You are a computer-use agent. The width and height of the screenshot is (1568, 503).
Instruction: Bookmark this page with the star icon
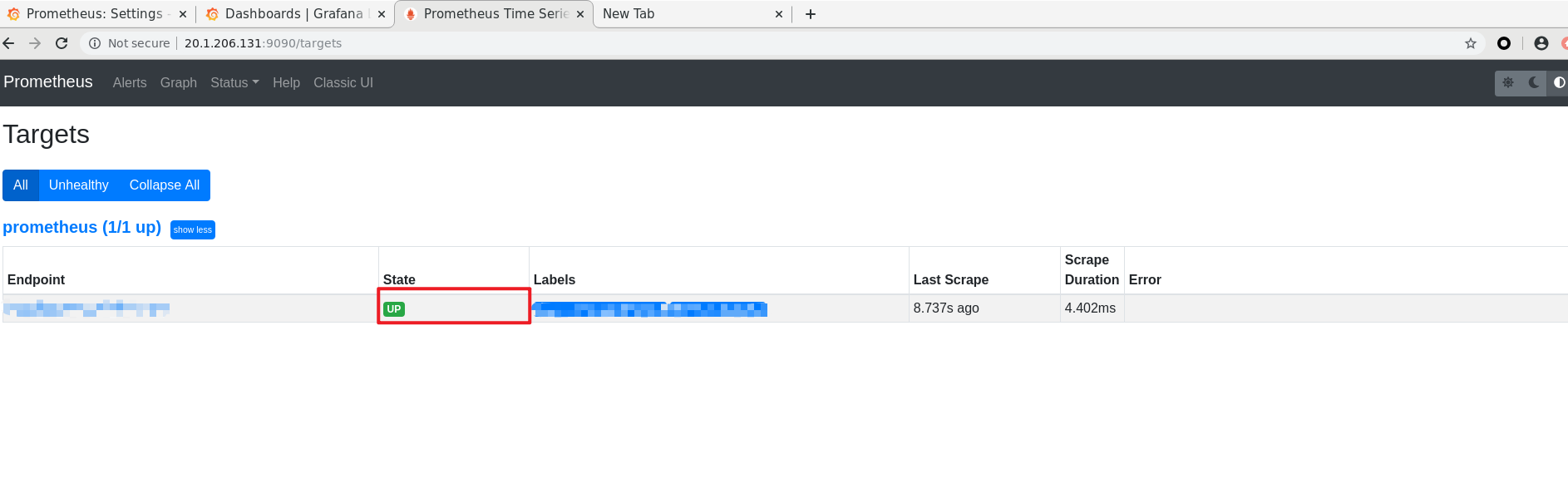point(1471,43)
